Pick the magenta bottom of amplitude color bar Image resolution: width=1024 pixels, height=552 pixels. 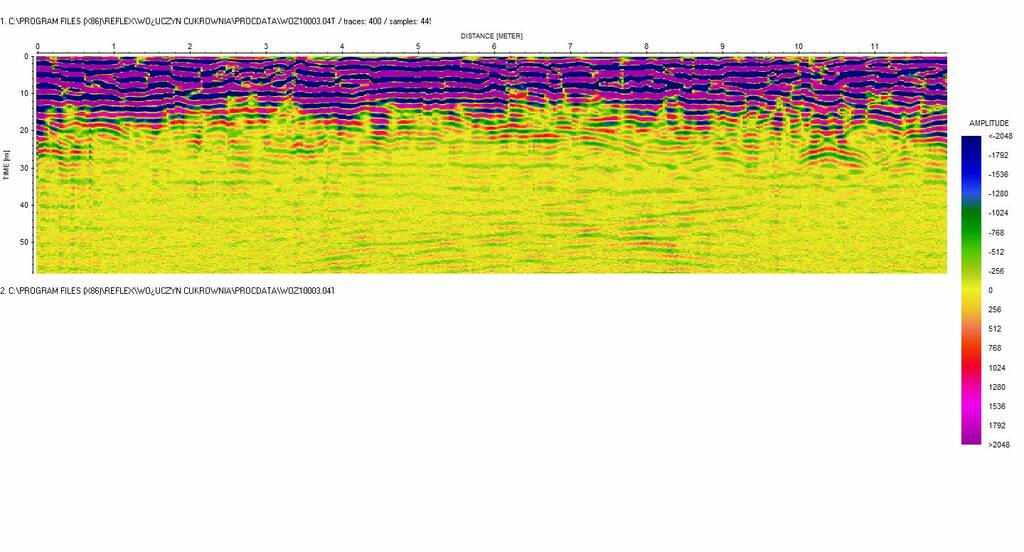971,436
